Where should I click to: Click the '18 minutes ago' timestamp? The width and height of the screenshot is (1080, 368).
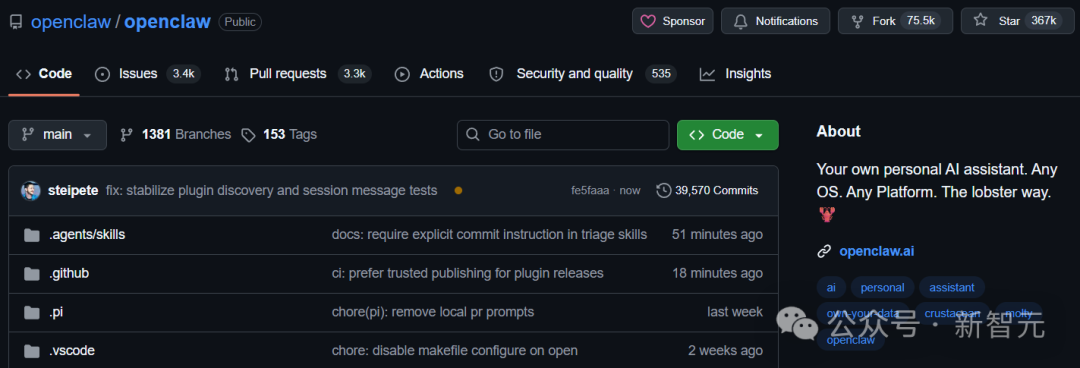(x=718, y=274)
